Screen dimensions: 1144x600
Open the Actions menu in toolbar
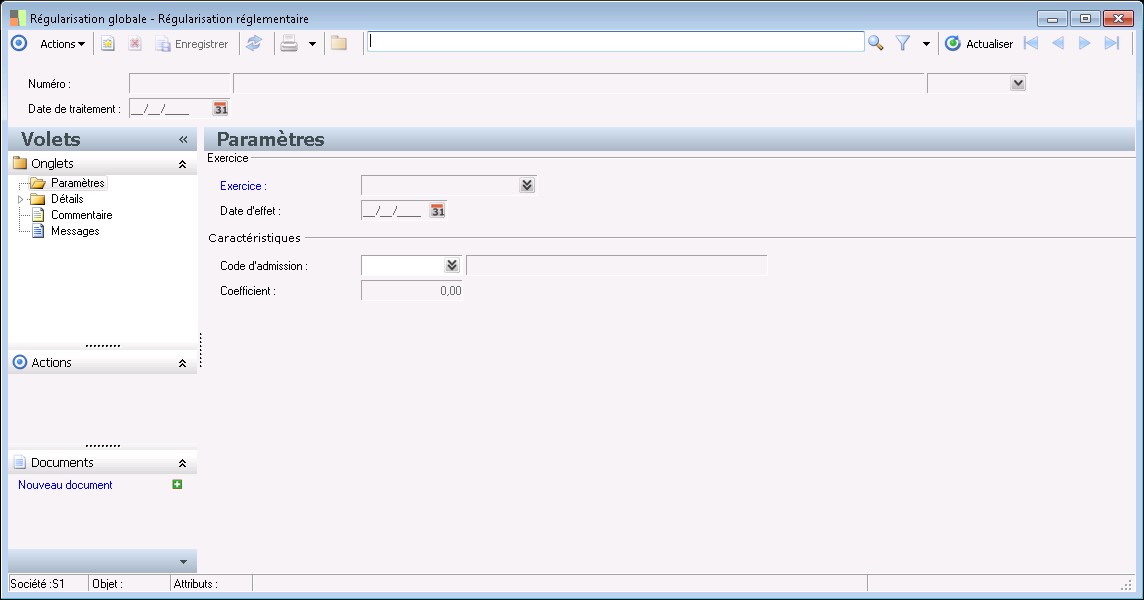(x=62, y=44)
